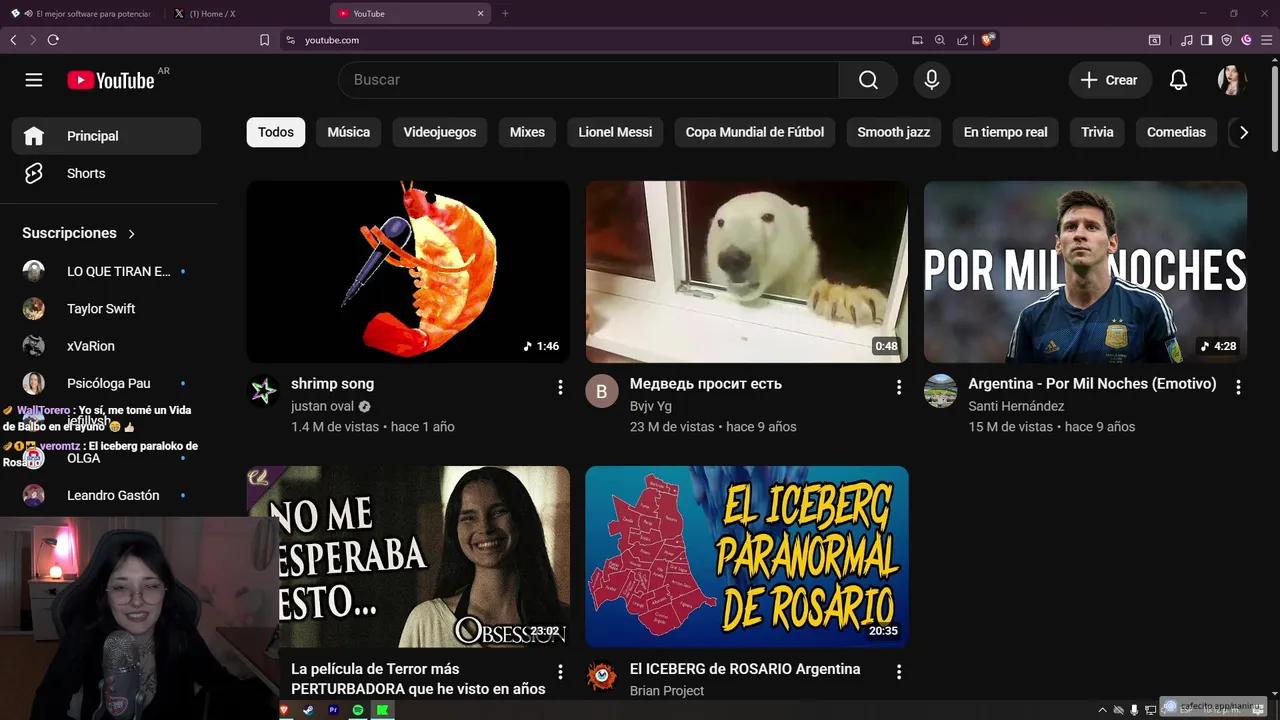Open El ICEBERG de ROSARIO three-dot menu

click(x=898, y=672)
